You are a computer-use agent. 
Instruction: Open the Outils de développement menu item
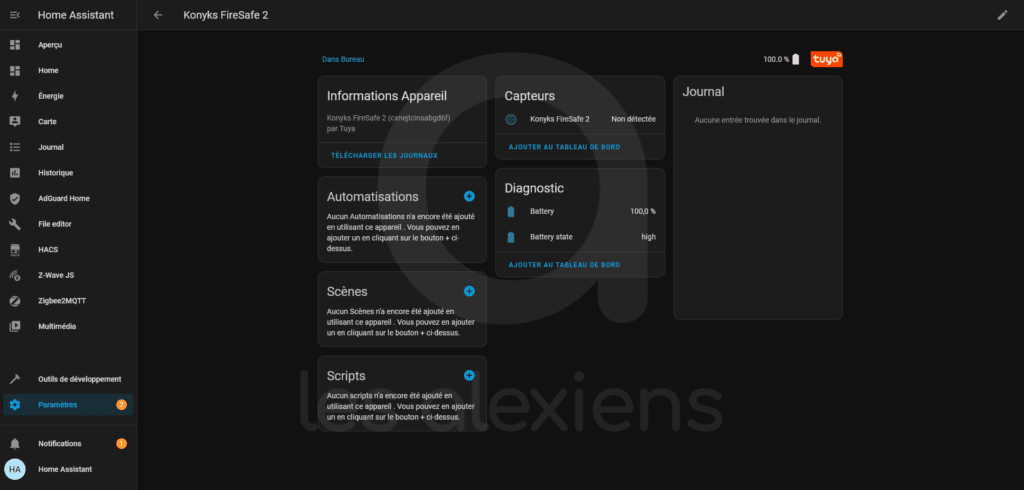68,379
